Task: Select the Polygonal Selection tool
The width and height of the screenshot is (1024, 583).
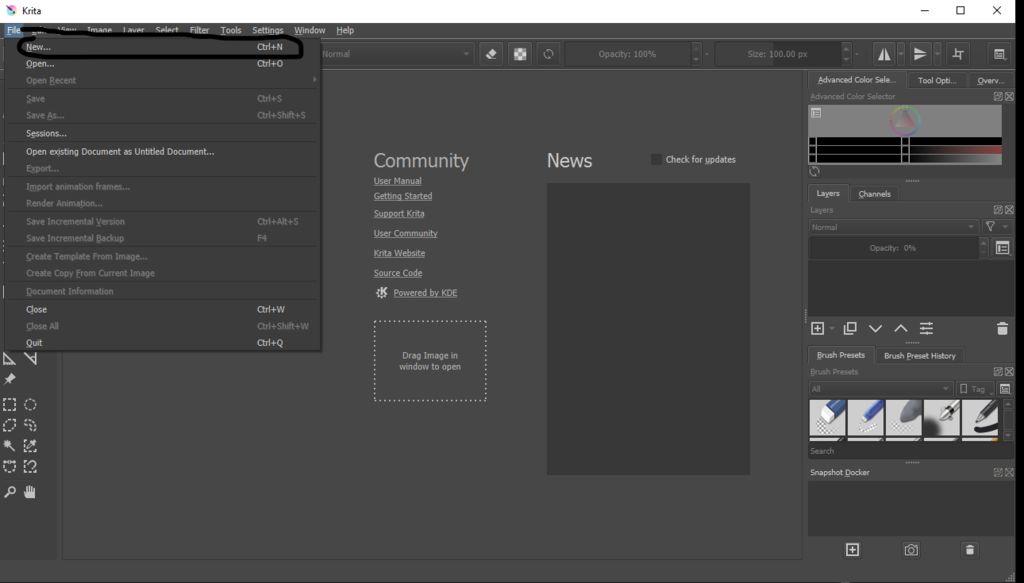Action: (9, 426)
